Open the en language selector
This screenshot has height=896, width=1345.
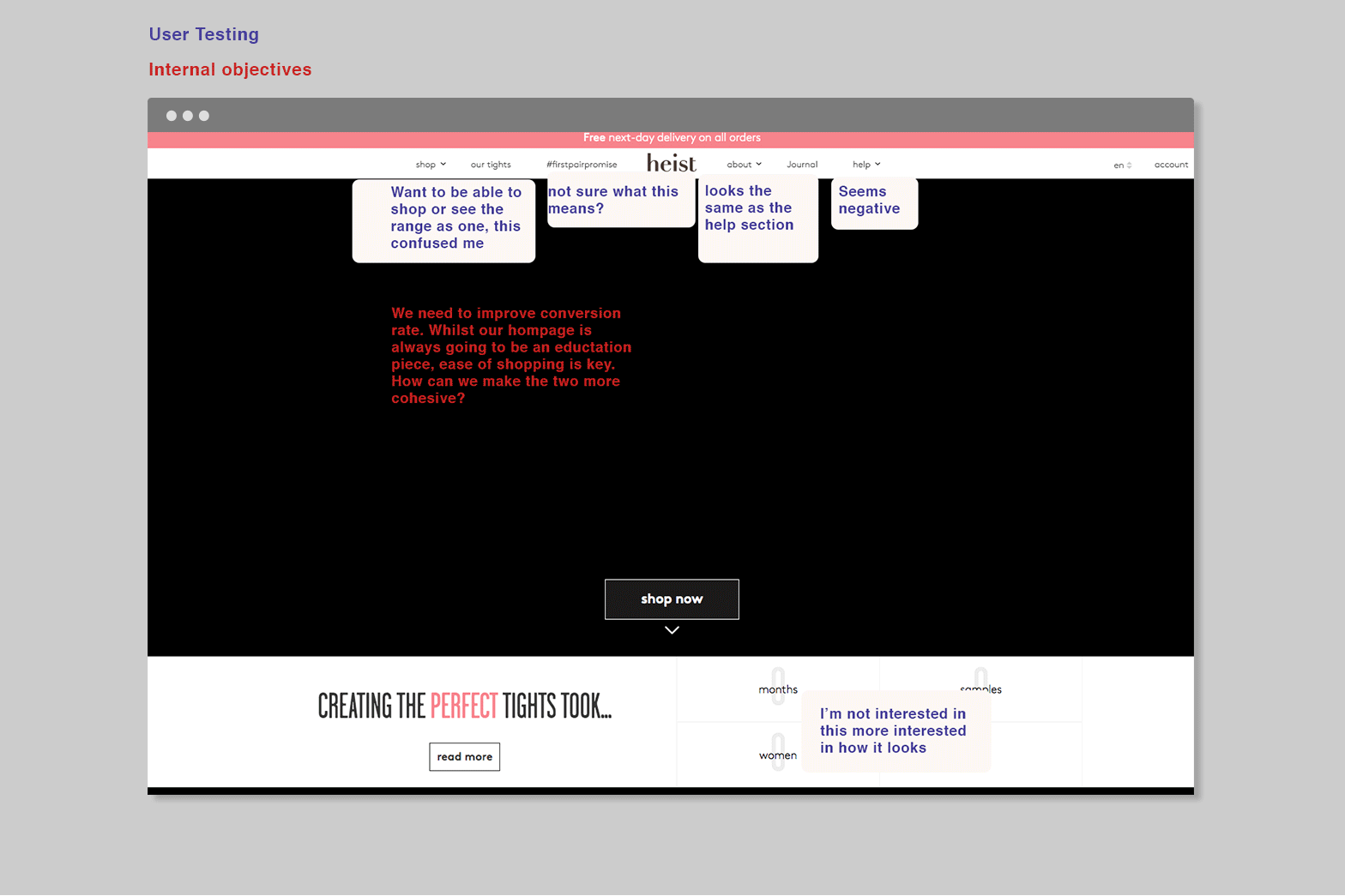1122,165
